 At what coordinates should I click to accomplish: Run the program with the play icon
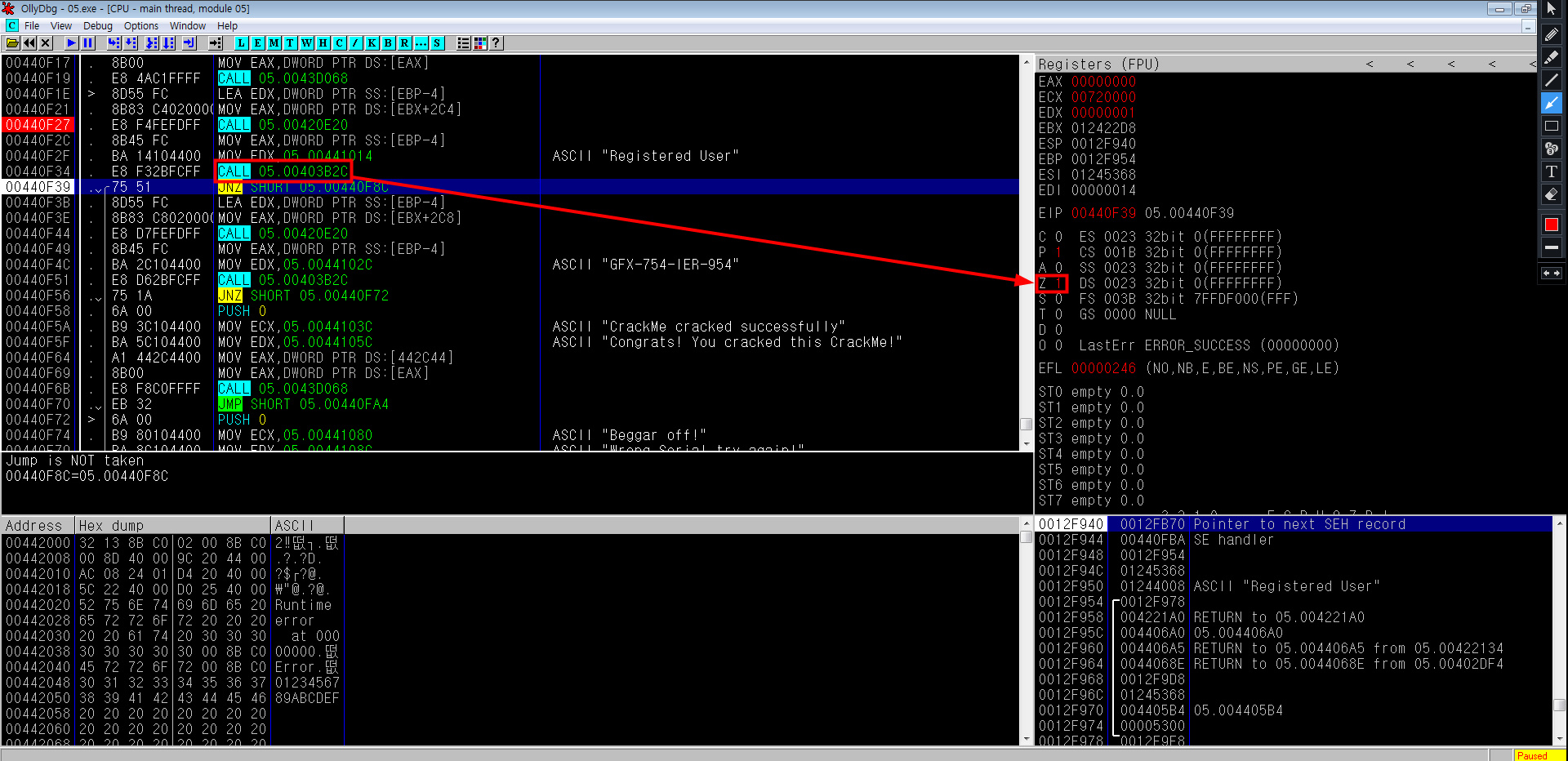pos(72,43)
